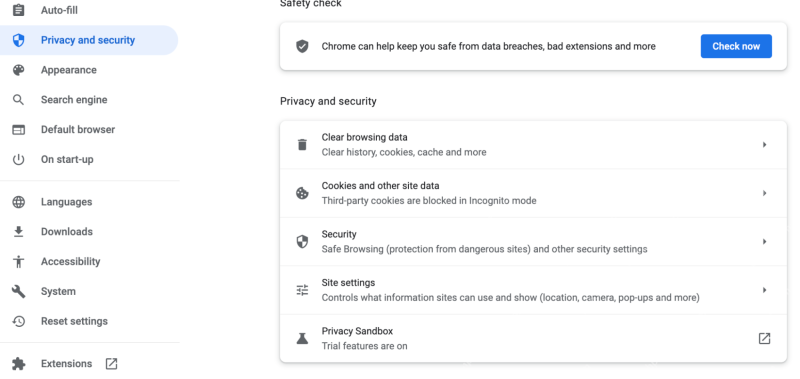
Task: Click the Check now button
Action: point(736,46)
